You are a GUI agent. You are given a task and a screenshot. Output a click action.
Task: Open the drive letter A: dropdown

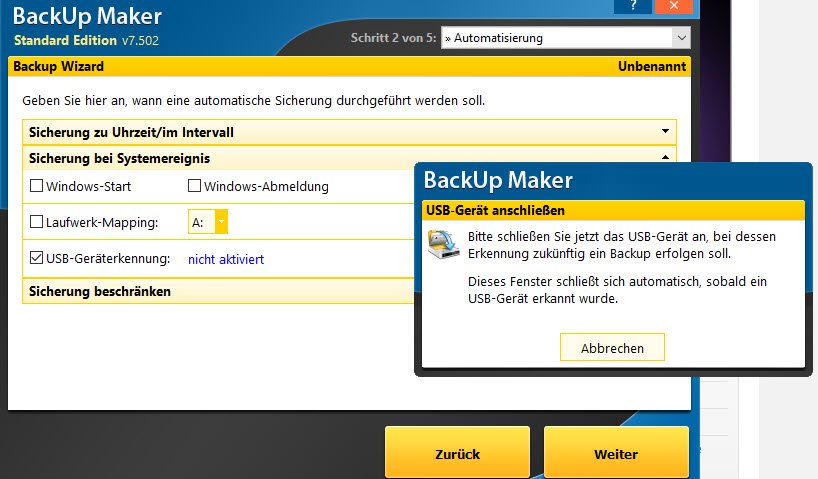point(221,222)
